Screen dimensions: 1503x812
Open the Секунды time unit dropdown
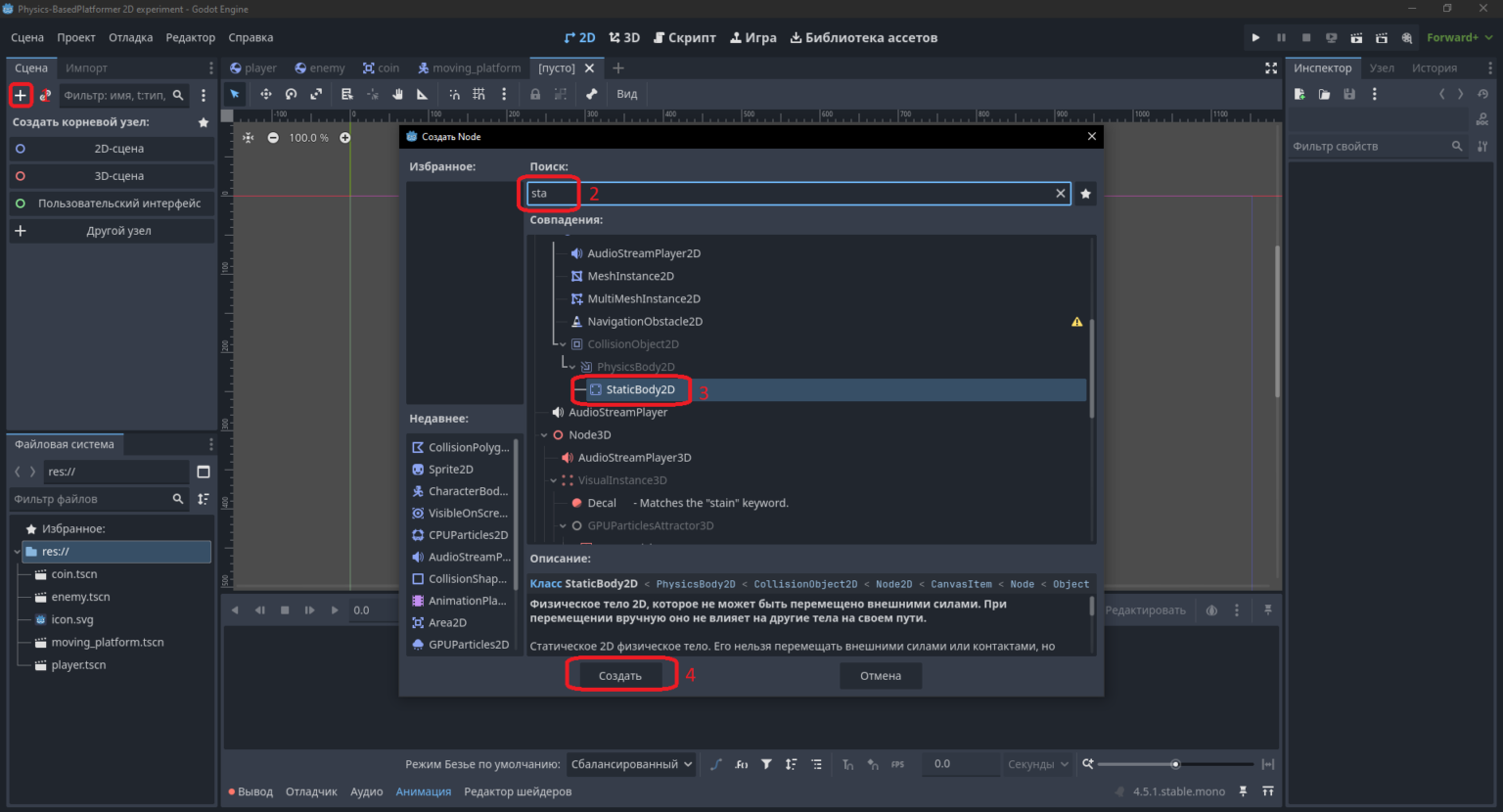point(1037,764)
